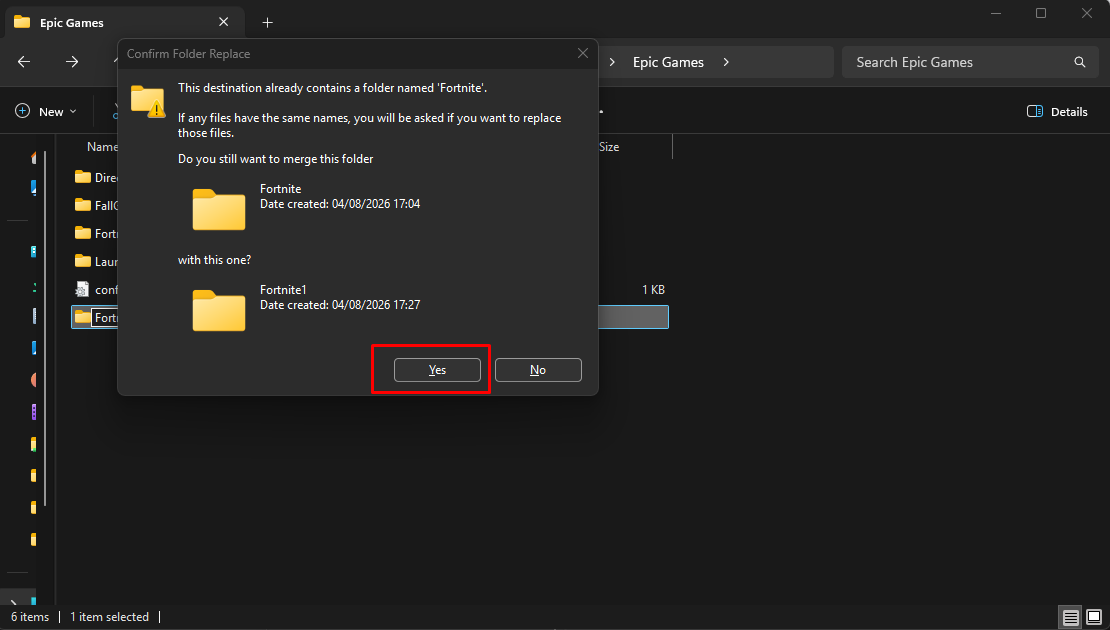1110x630 pixels.
Task: Click 'Date created: 04/08/2026 17:04' text
Action: 340,204
